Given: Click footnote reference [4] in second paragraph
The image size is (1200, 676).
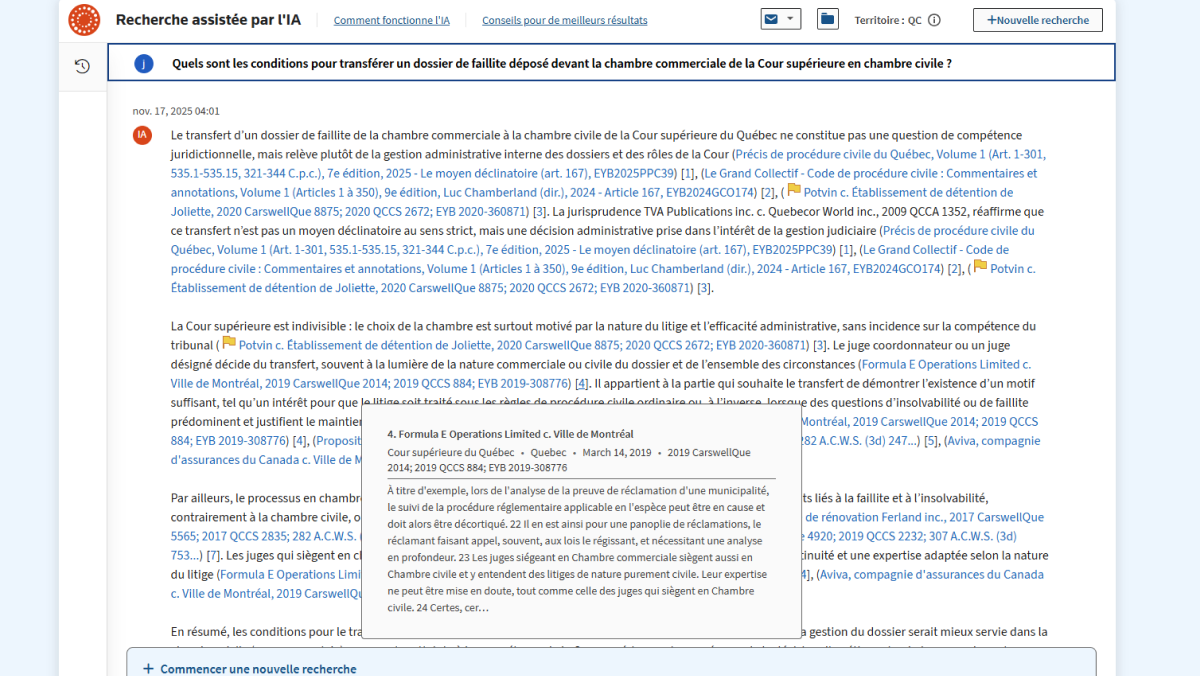Looking at the screenshot, I should click(581, 383).
